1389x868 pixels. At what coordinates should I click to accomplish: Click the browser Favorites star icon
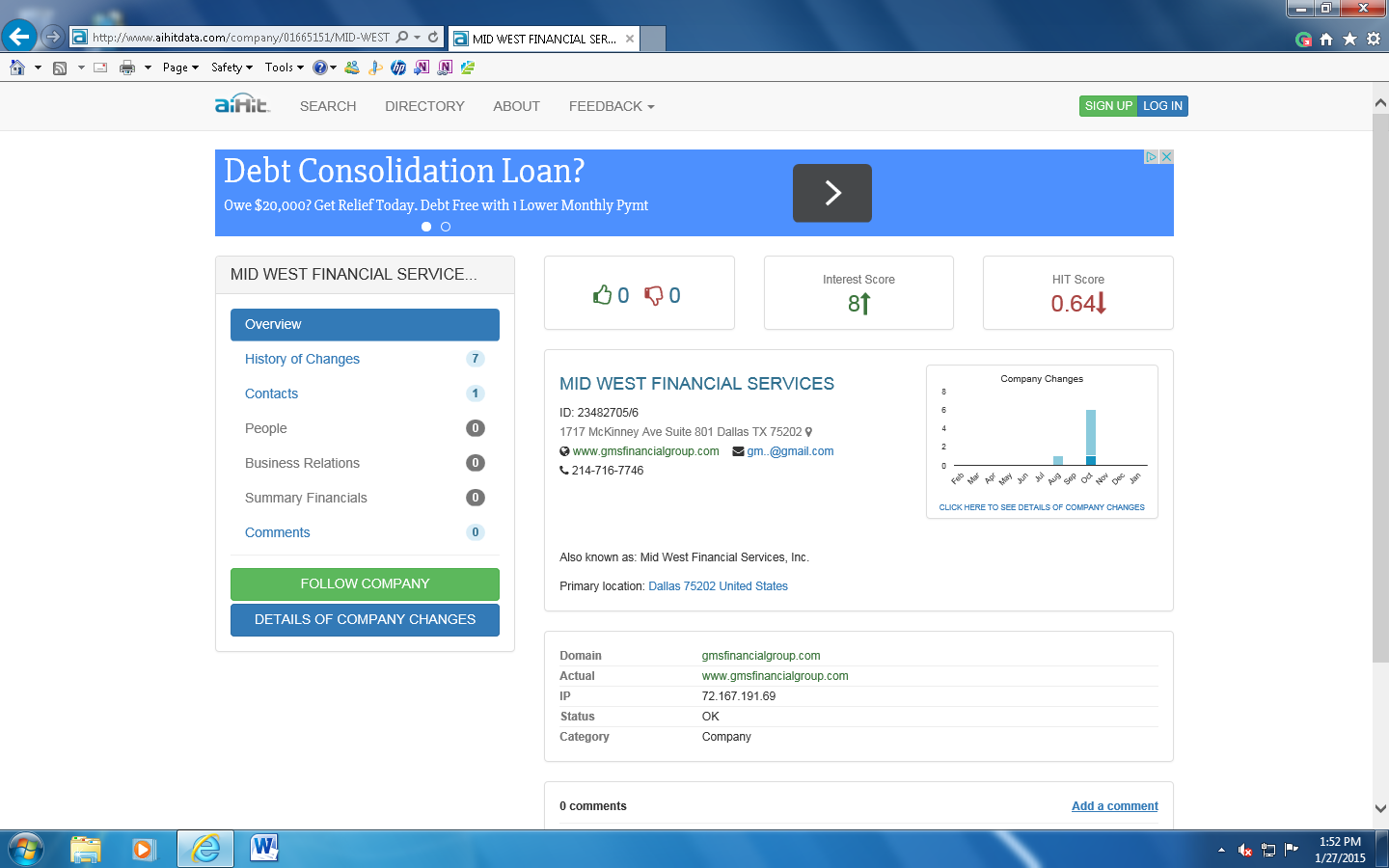(1349, 39)
